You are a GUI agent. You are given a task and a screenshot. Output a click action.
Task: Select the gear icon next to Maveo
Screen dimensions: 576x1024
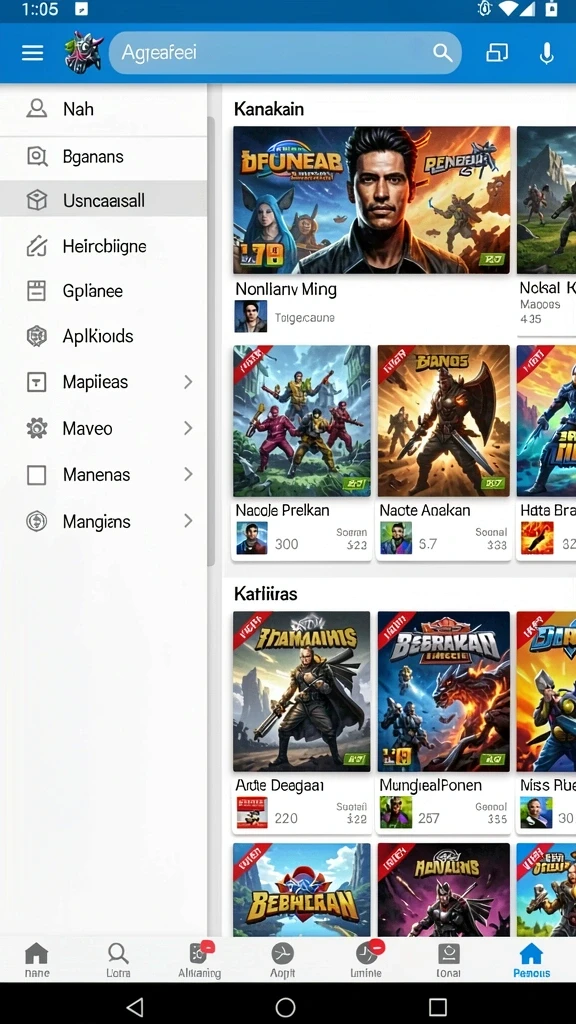pyautogui.click(x=37, y=428)
